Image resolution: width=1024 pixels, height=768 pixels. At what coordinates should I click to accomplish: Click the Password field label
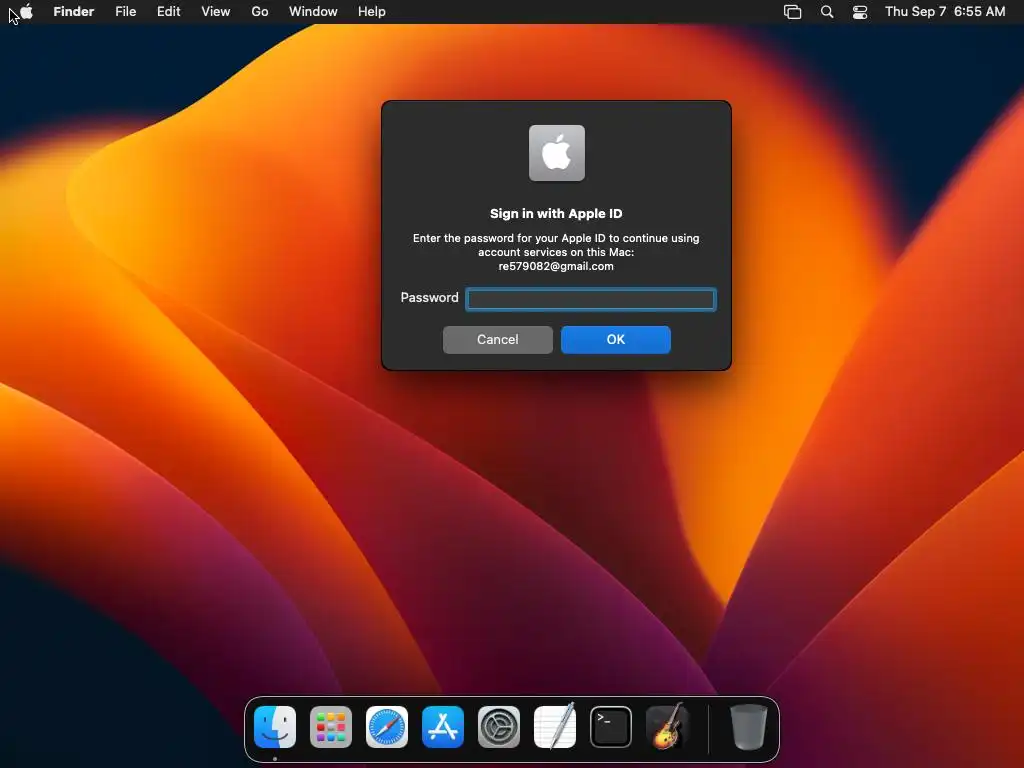pyautogui.click(x=429, y=298)
